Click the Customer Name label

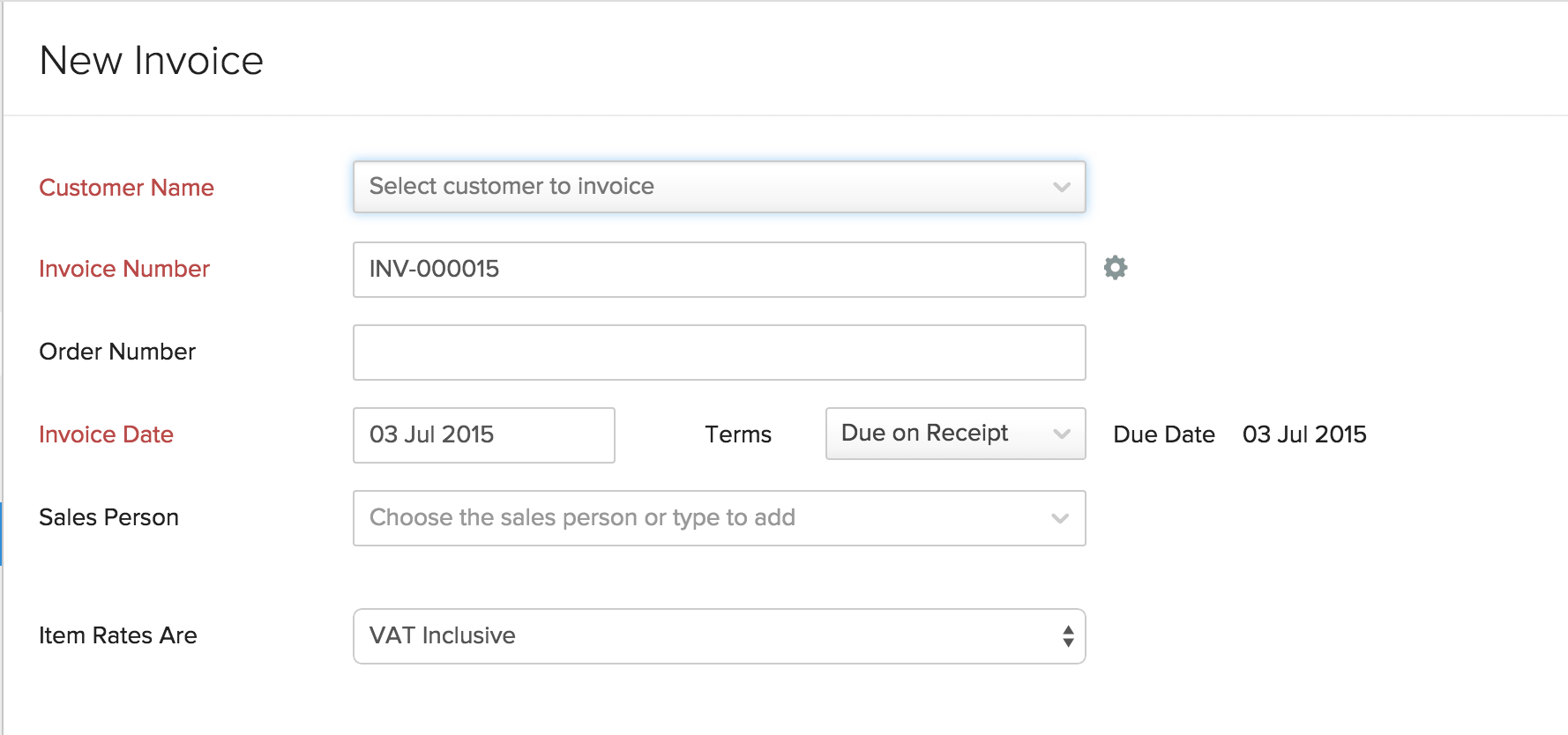coord(126,188)
